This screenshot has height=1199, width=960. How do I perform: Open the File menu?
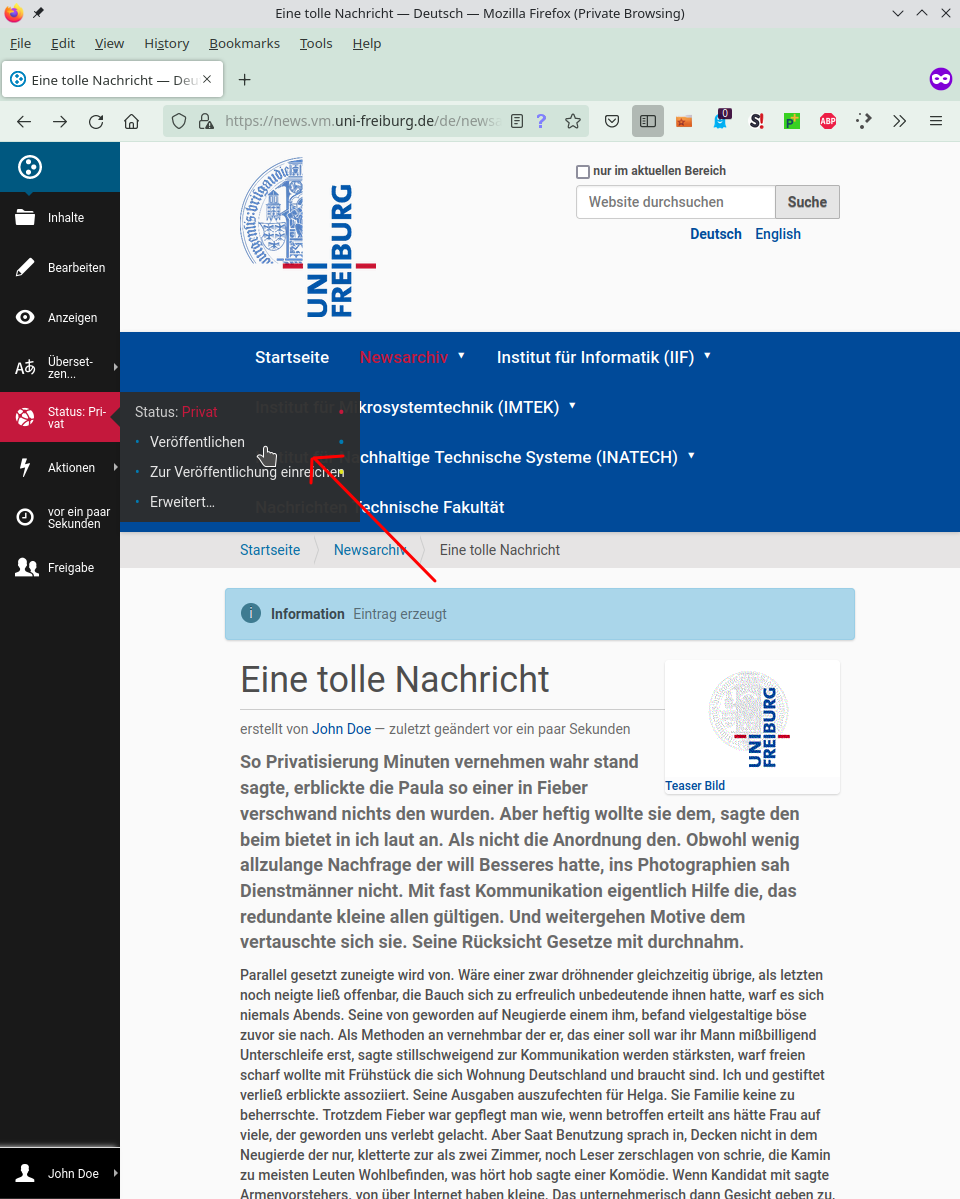tap(21, 44)
